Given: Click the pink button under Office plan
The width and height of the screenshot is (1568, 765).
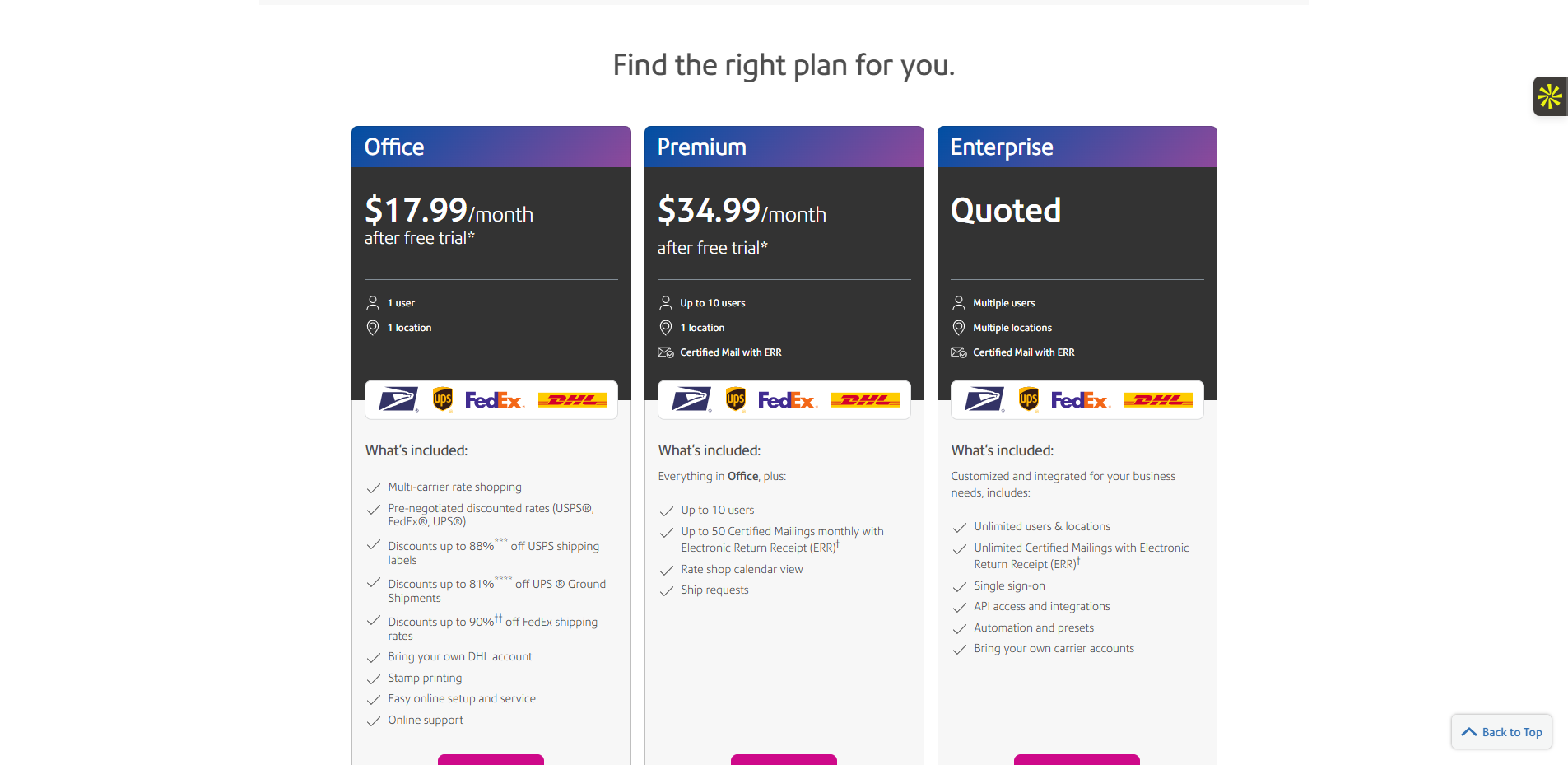Looking at the screenshot, I should (491, 759).
